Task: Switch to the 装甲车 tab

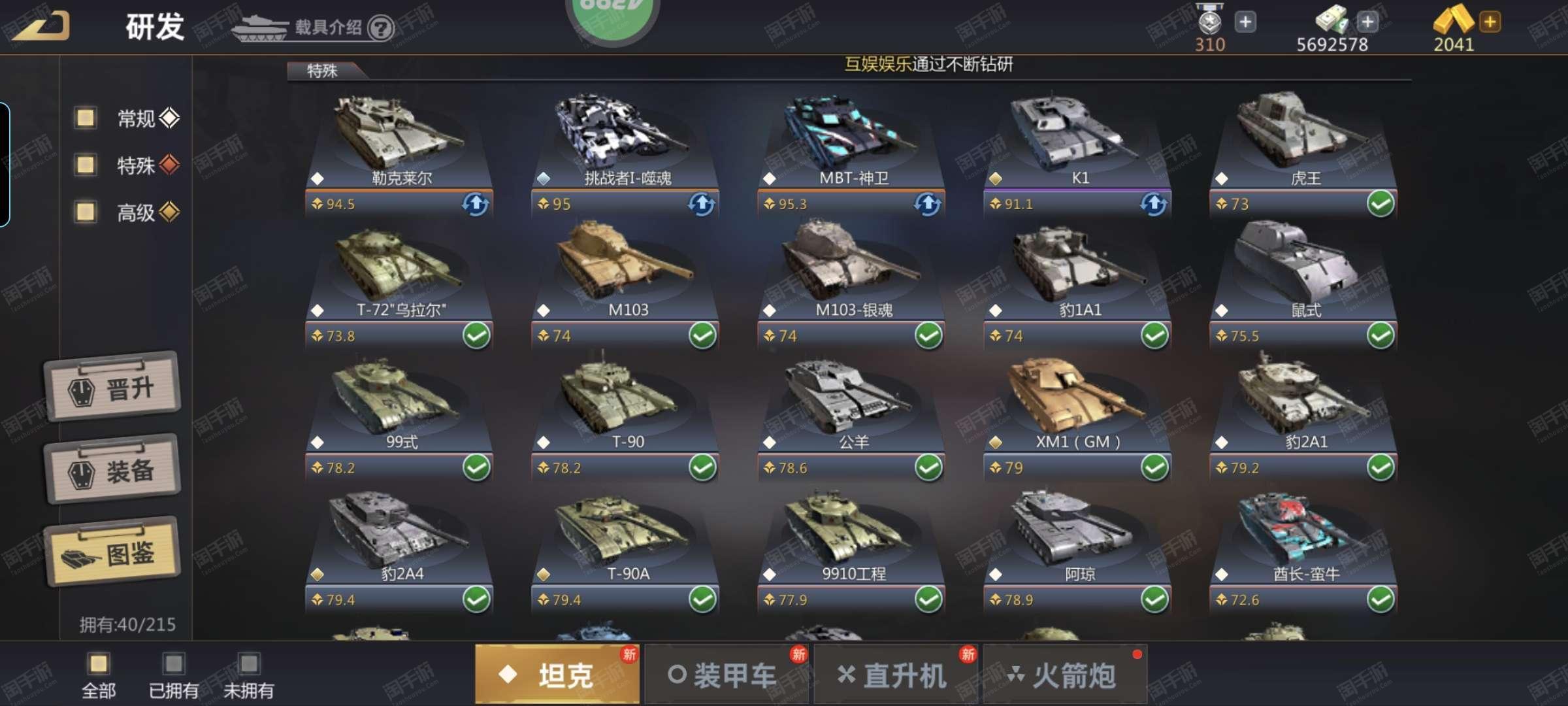Action: pyautogui.click(x=727, y=675)
